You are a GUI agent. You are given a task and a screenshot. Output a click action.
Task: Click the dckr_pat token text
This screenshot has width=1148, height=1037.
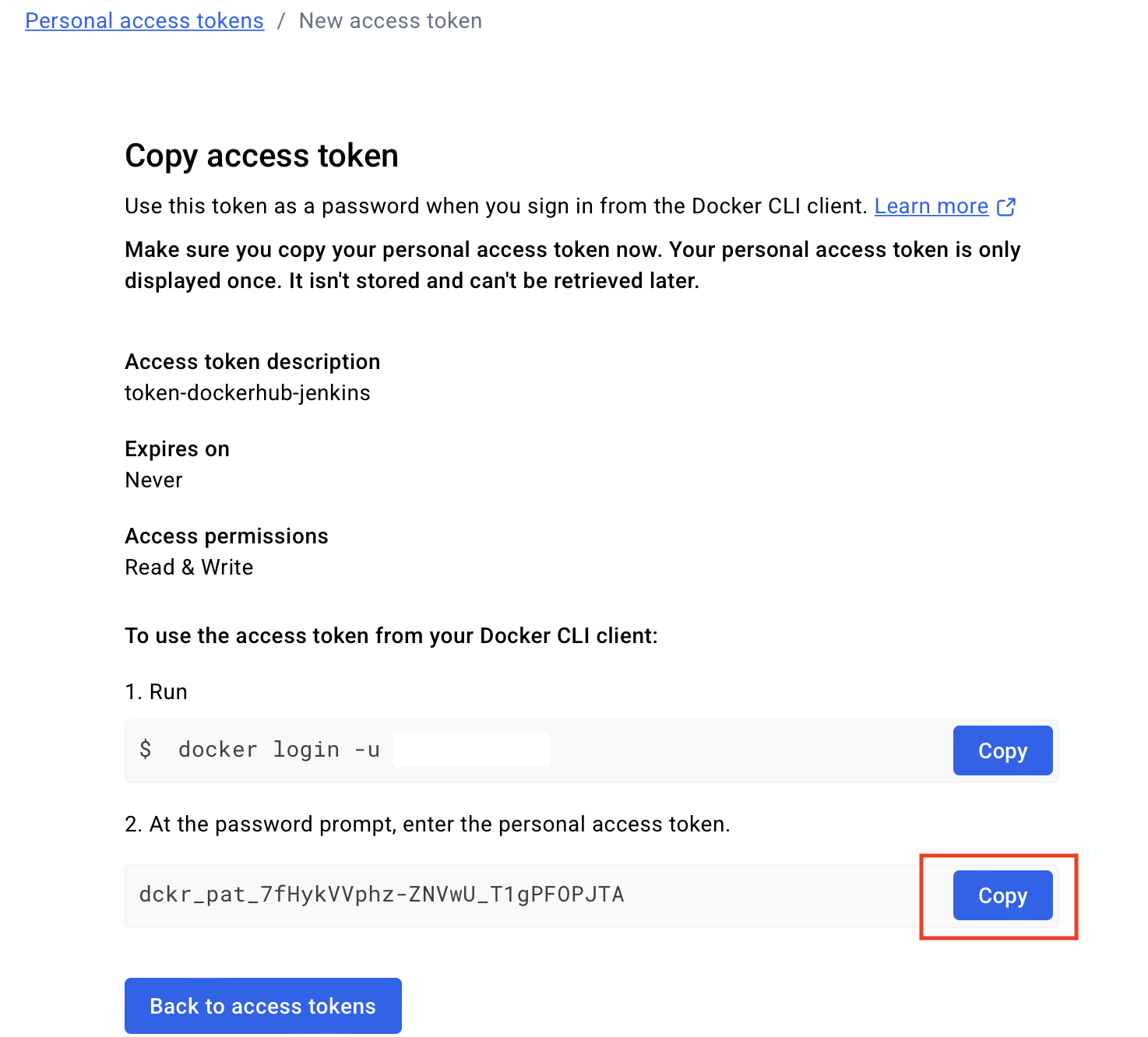[382, 895]
